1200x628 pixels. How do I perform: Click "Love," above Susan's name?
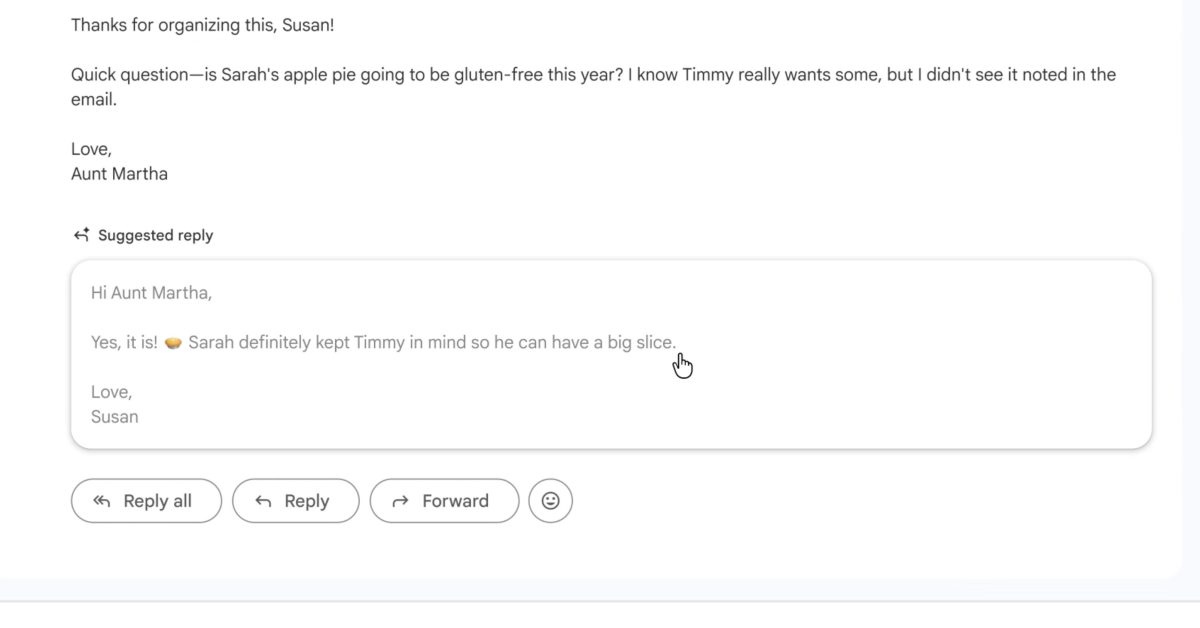point(111,392)
